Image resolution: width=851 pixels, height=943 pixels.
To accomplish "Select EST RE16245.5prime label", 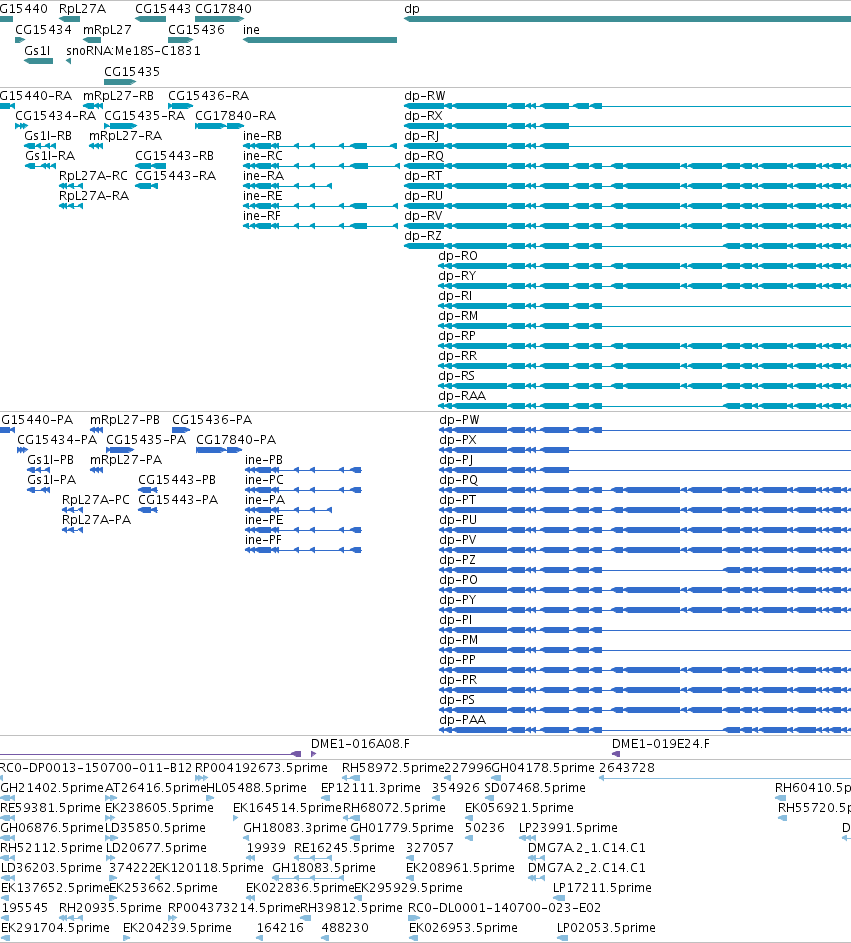I will pos(344,848).
